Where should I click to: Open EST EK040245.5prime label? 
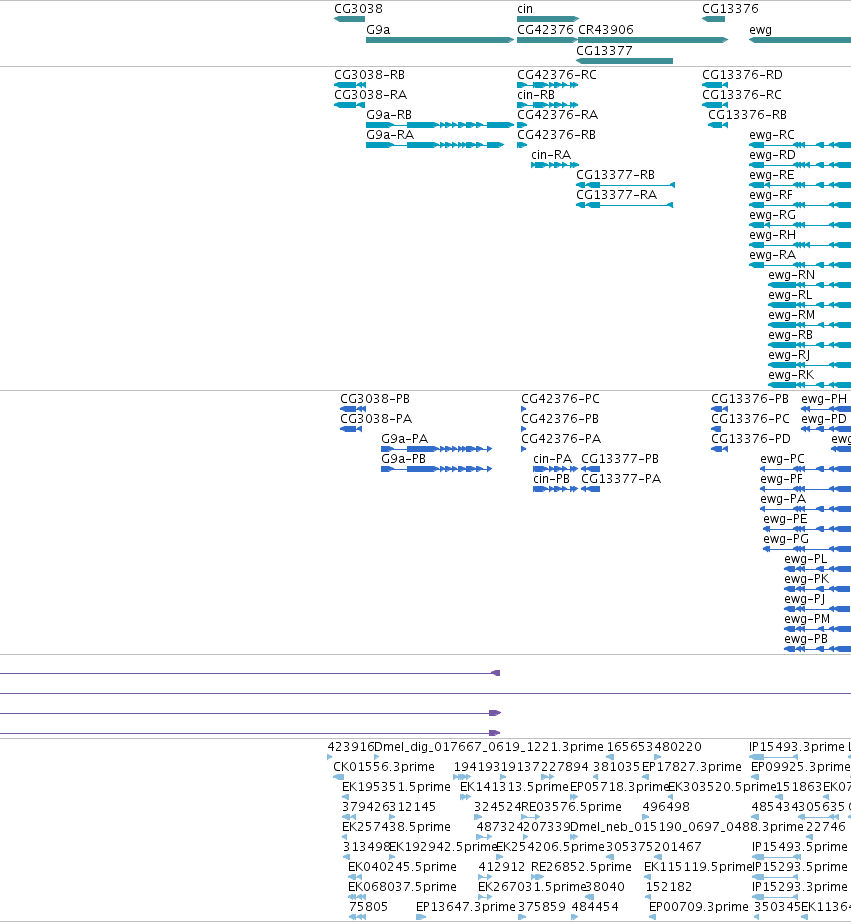tap(402, 867)
